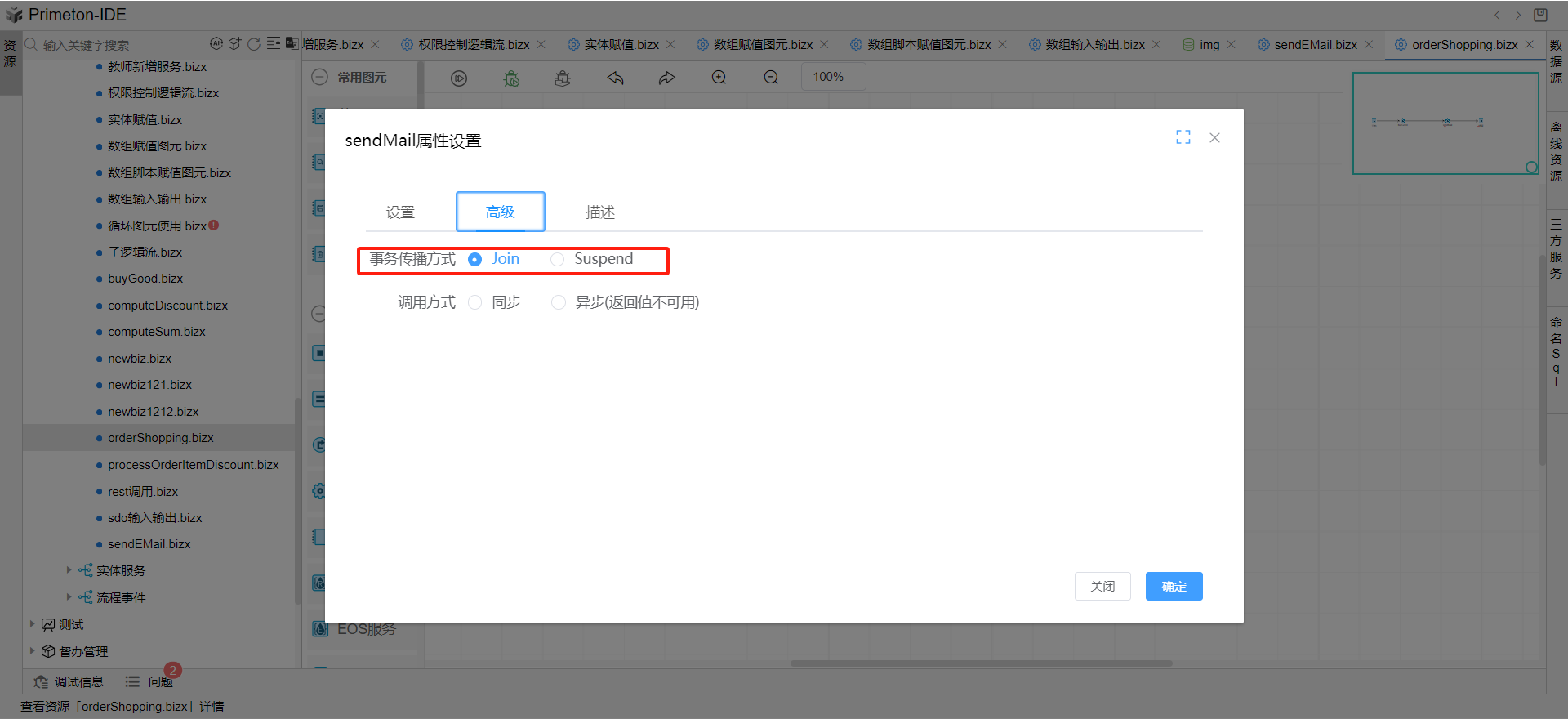Click the fullscreen icon in the sendMail dialog
The width and height of the screenshot is (1568, 719).
(x=1183, y=137)
